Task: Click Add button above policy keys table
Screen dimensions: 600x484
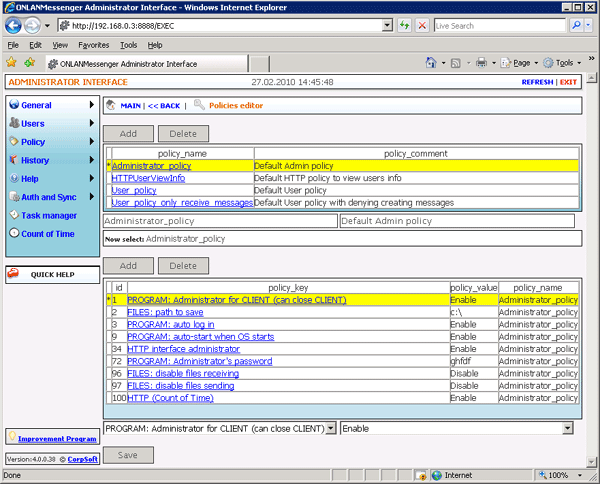Action: 128,266
